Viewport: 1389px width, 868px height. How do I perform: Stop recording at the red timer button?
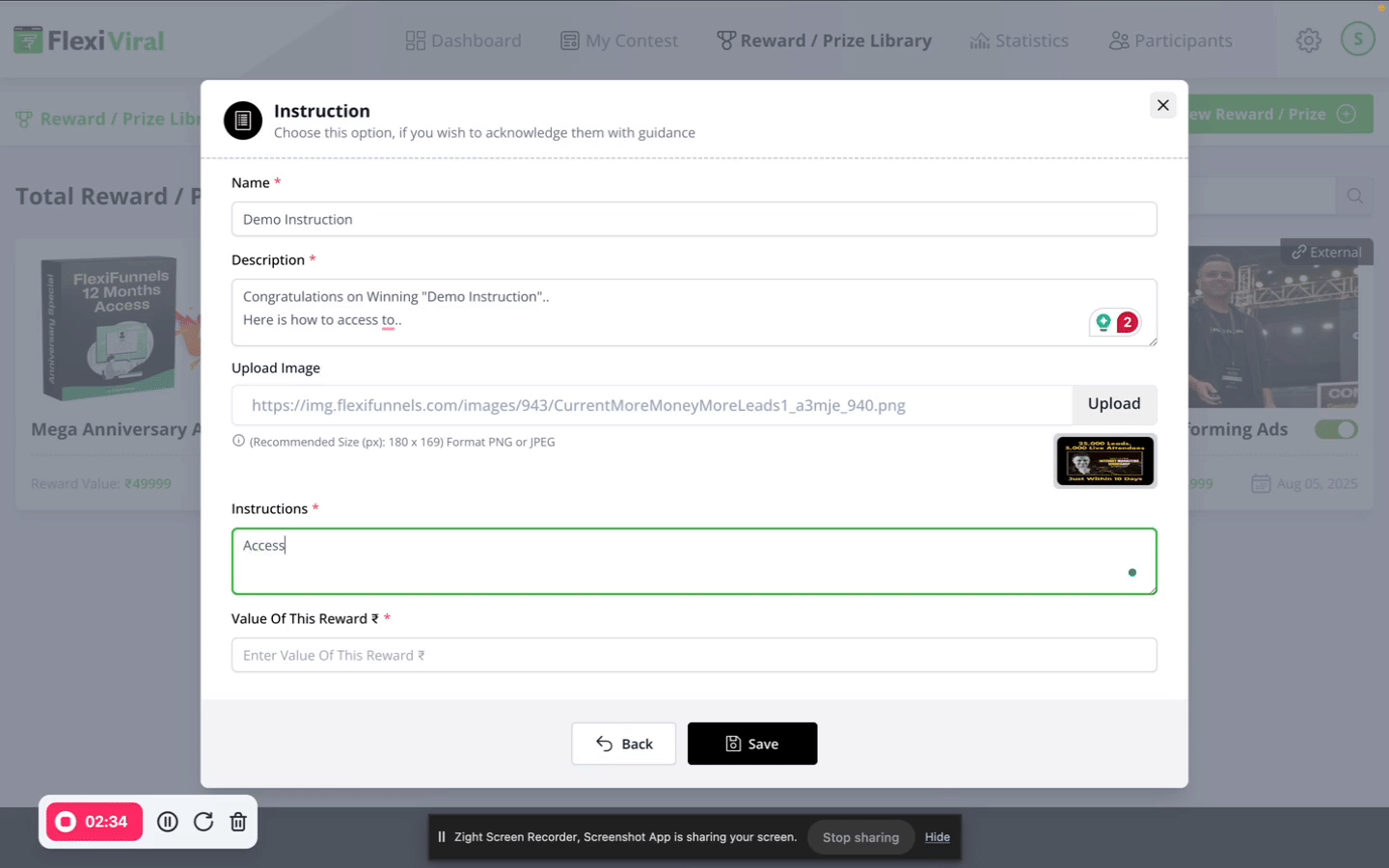coord(95,822)
